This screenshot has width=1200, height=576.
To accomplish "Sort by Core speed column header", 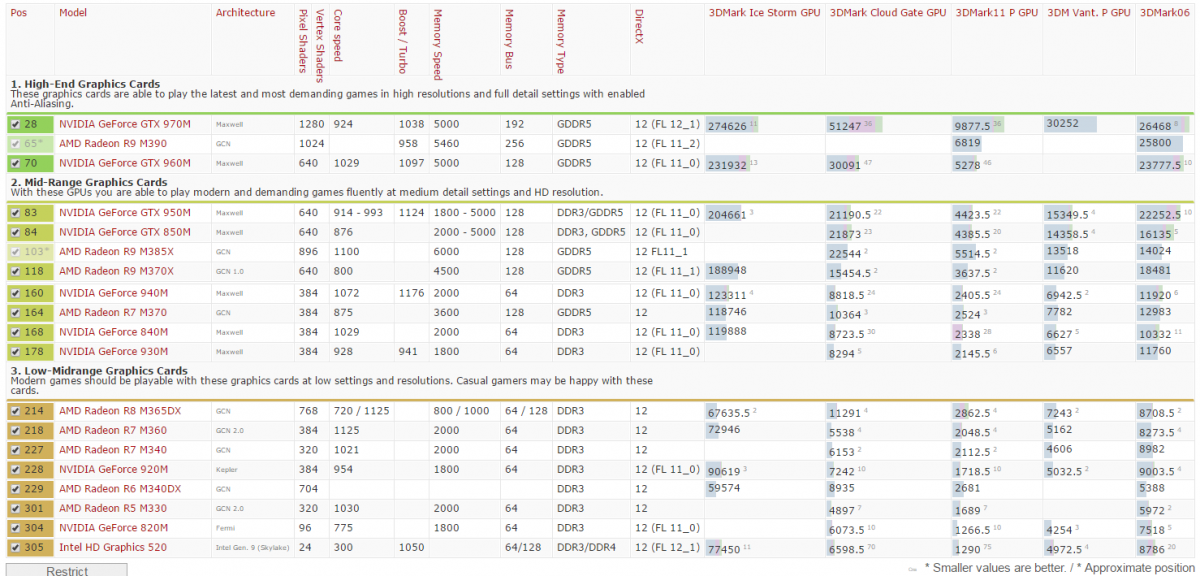I will click(x=338, y=35).
